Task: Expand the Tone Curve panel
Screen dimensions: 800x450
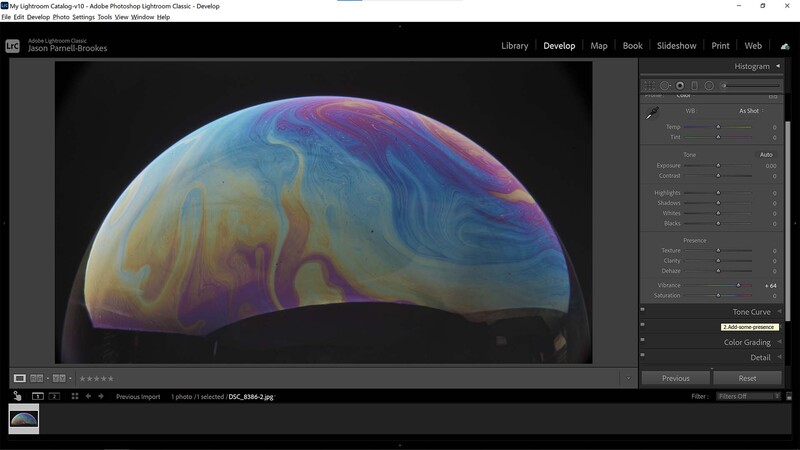Action: (752, 312)
